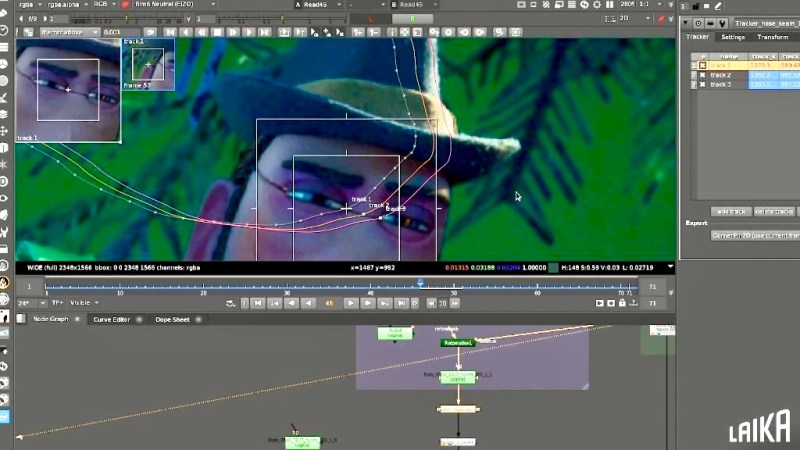The width and height of the screenshot is (800, 450).
Task: Toggle the Tracker_nose_seam properties collapse arrow
Action: pos(686,23)
